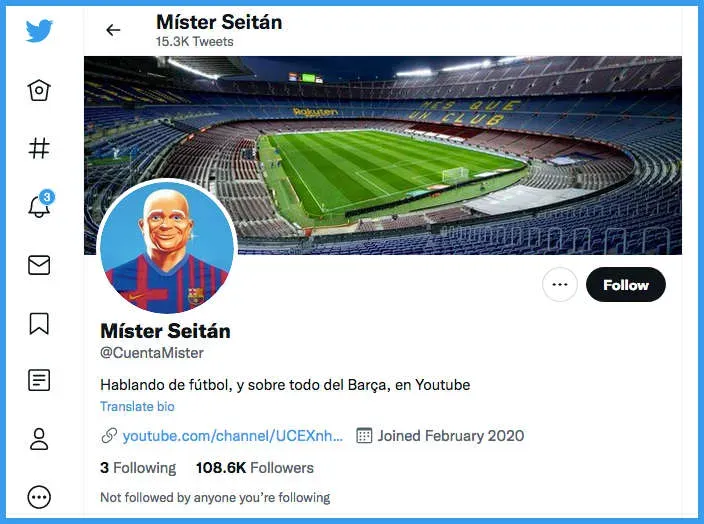Click Translate bio link
Image resolution: width=704 pixels, height=524 pixels.
[137, 407]
